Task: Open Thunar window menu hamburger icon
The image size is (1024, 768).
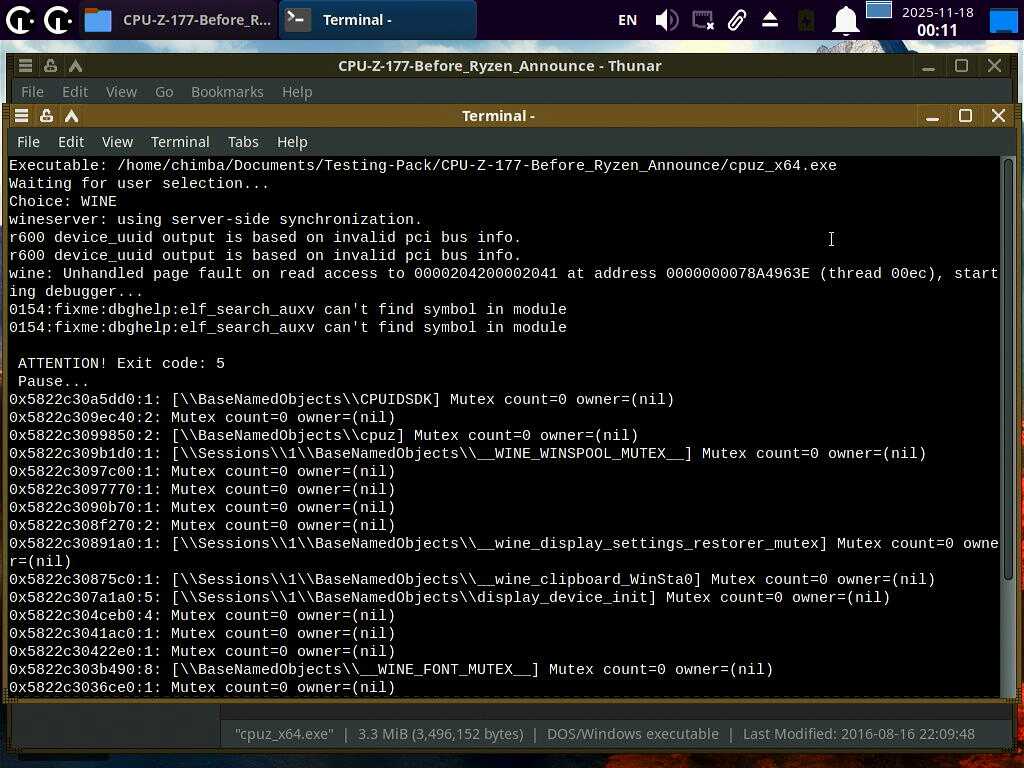Action: pos(25,65)
